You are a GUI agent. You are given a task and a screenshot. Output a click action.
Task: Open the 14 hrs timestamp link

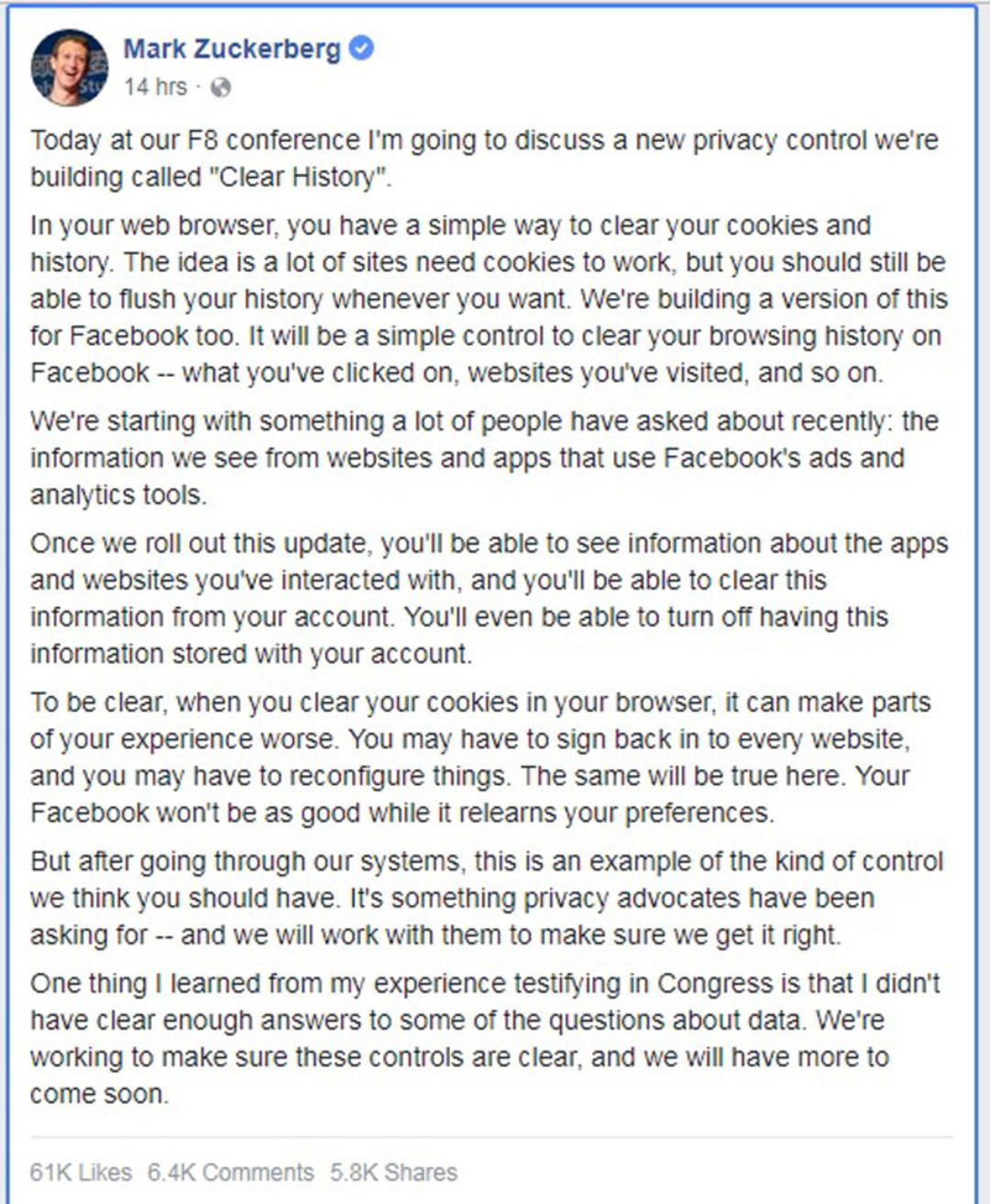(x=155, y=87)
